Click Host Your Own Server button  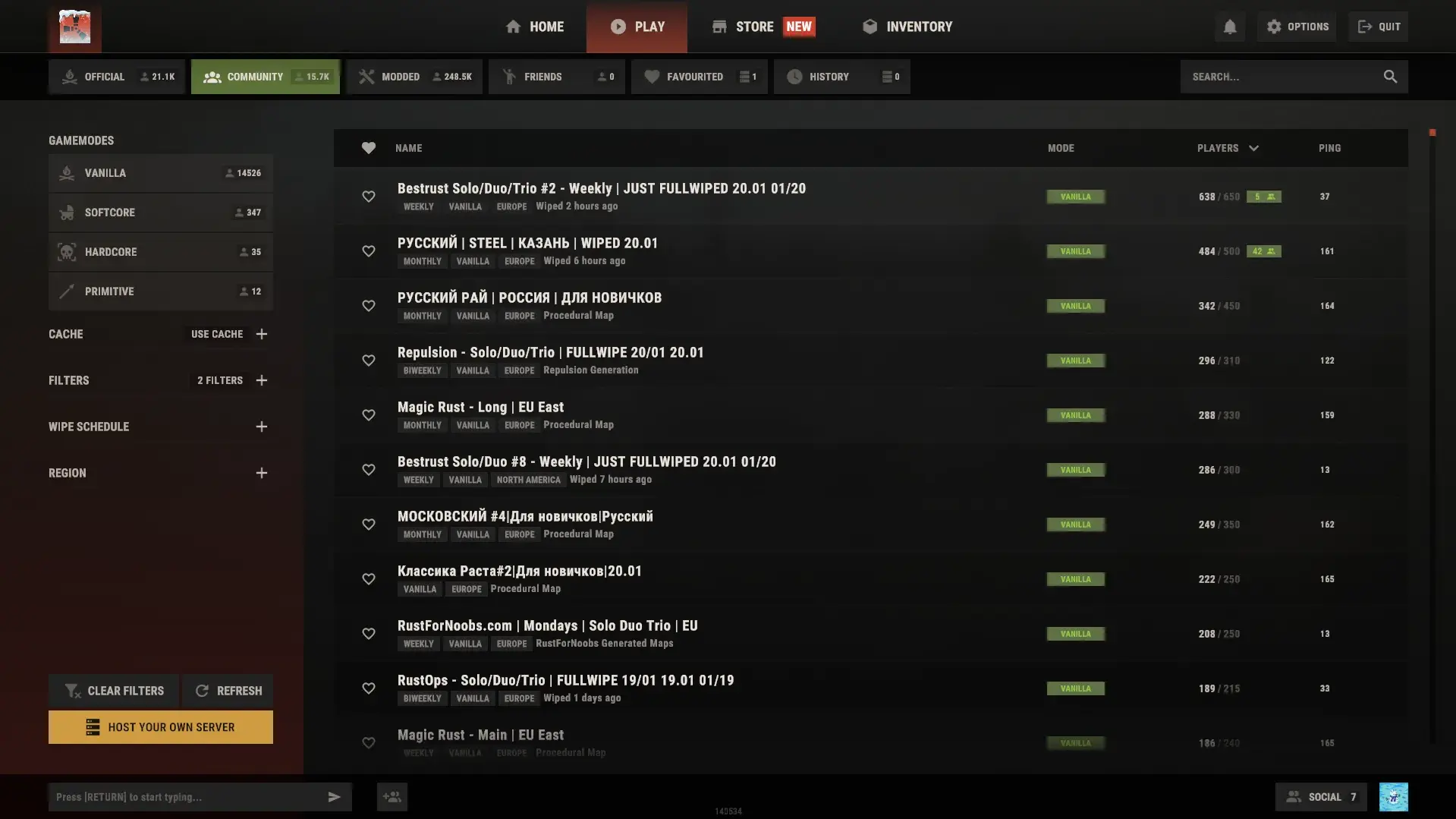point(161,727)
